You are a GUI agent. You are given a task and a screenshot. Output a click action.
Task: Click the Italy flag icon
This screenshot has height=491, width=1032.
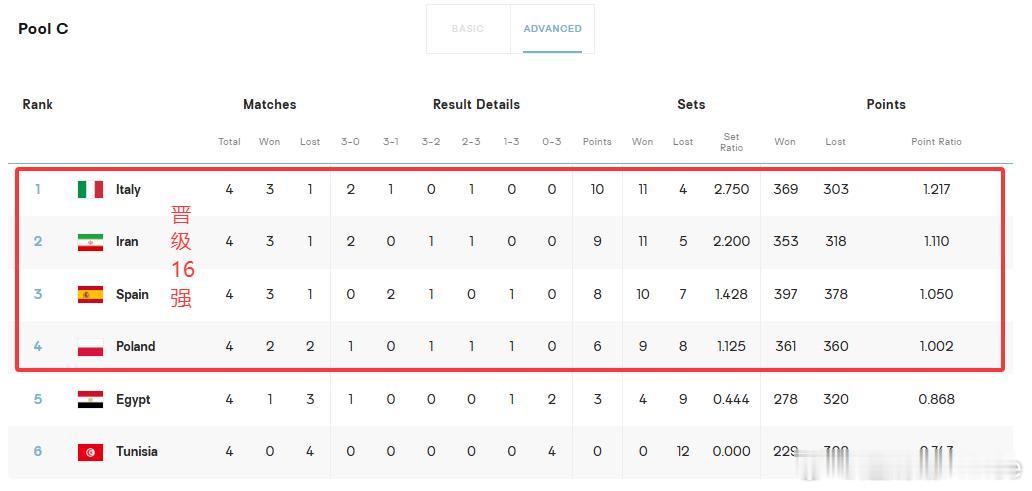point(90,190)
